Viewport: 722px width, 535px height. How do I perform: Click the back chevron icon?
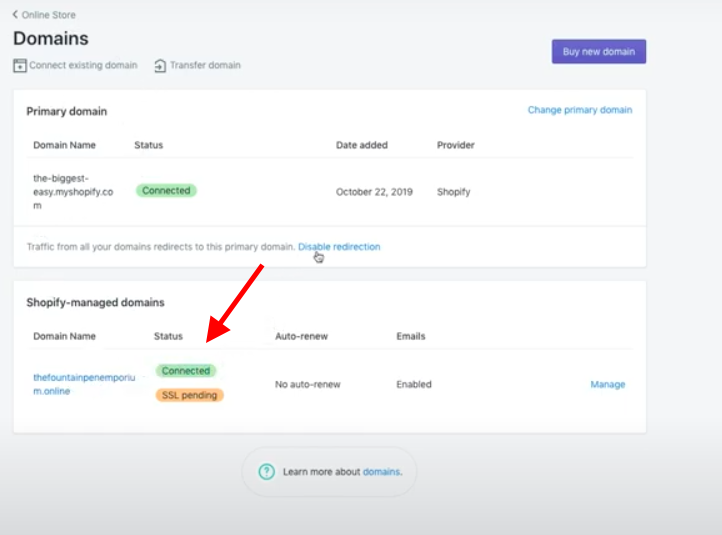pyautogui.click(x=15, y=14)
